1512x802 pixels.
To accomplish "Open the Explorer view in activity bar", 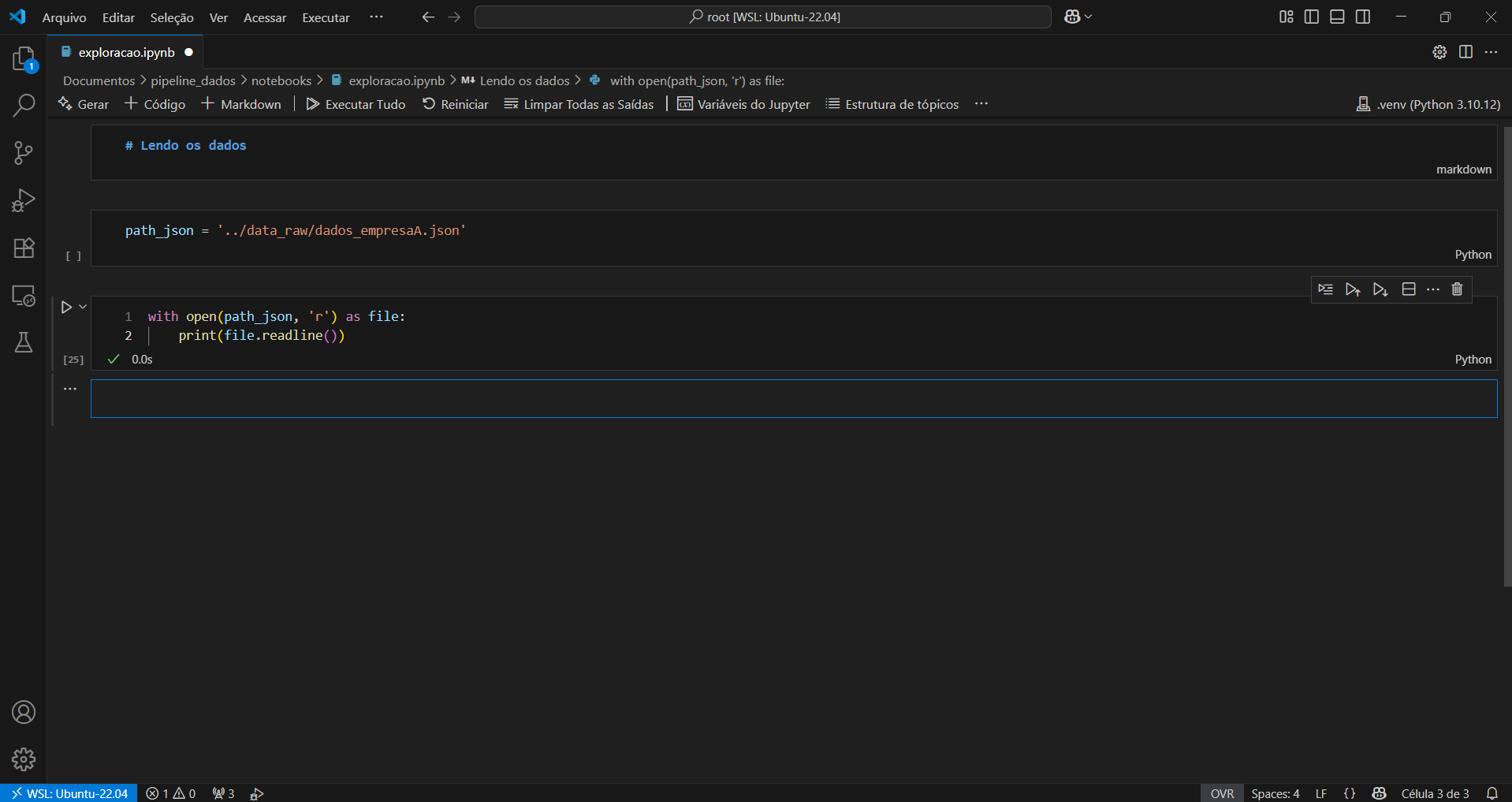I will [x=24, y=59].
